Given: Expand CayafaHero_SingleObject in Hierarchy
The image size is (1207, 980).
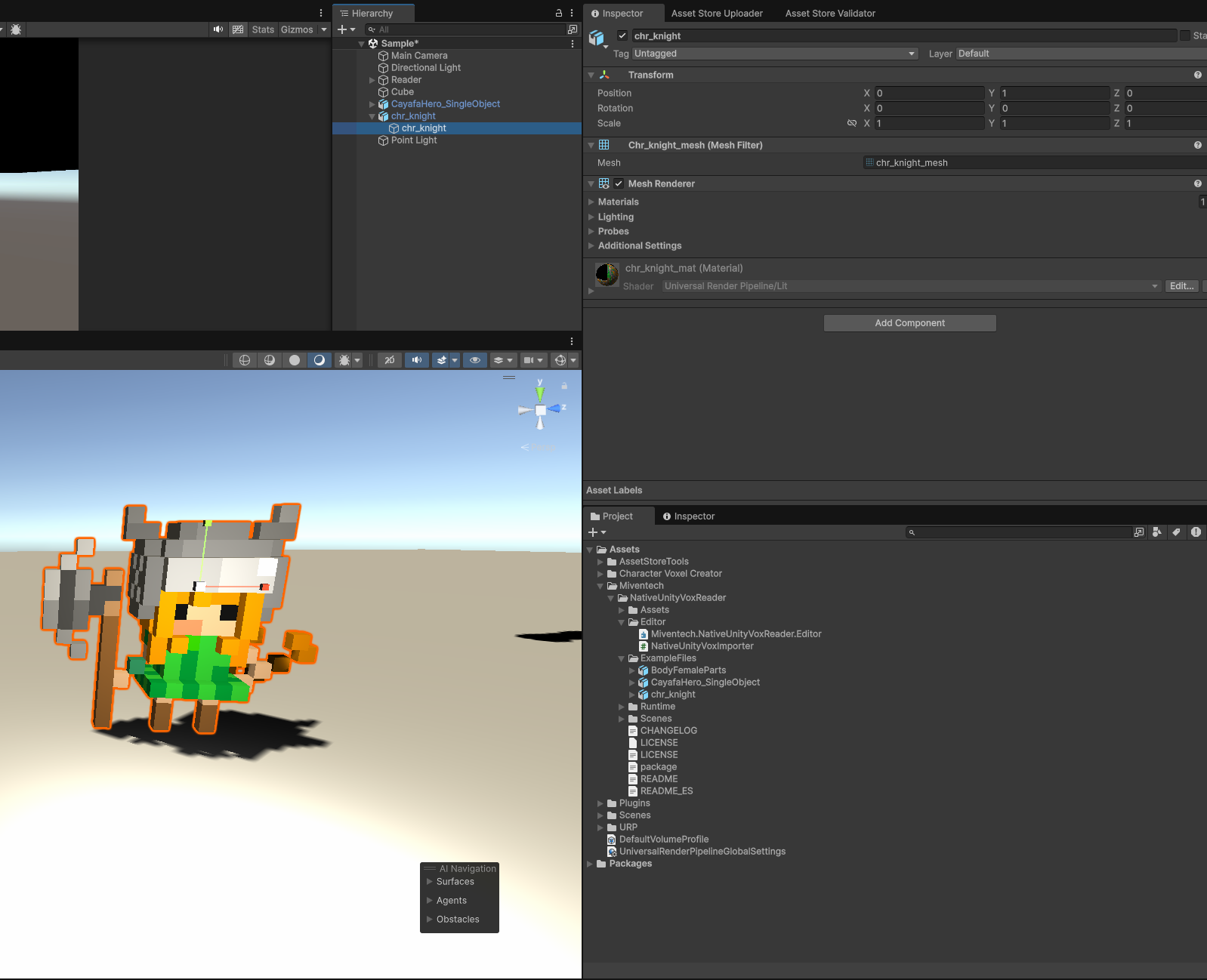Looking at the screenshot, I should (372, 104).
